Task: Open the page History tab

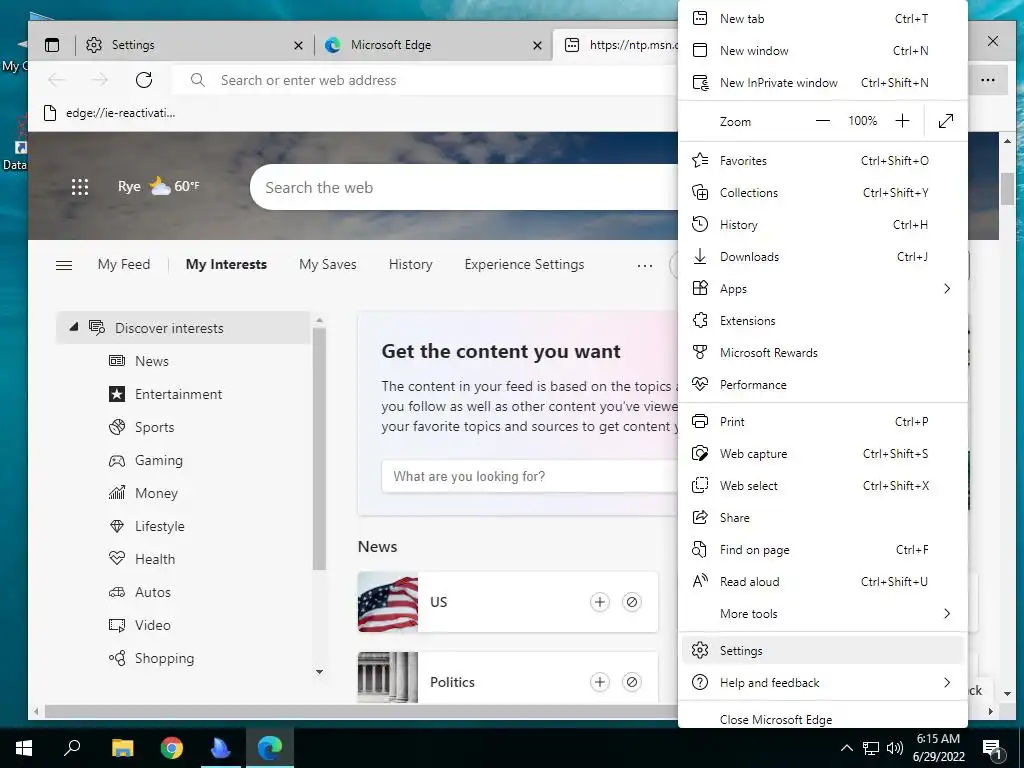Action: tap(410, 264)
